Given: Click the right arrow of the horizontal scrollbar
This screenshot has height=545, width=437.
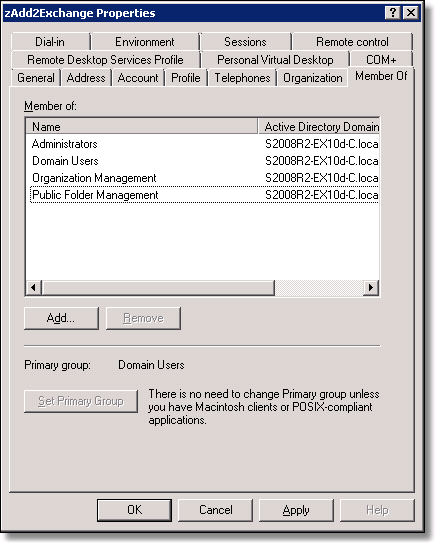Looking at the screenshot, I should tap(371, 287).
